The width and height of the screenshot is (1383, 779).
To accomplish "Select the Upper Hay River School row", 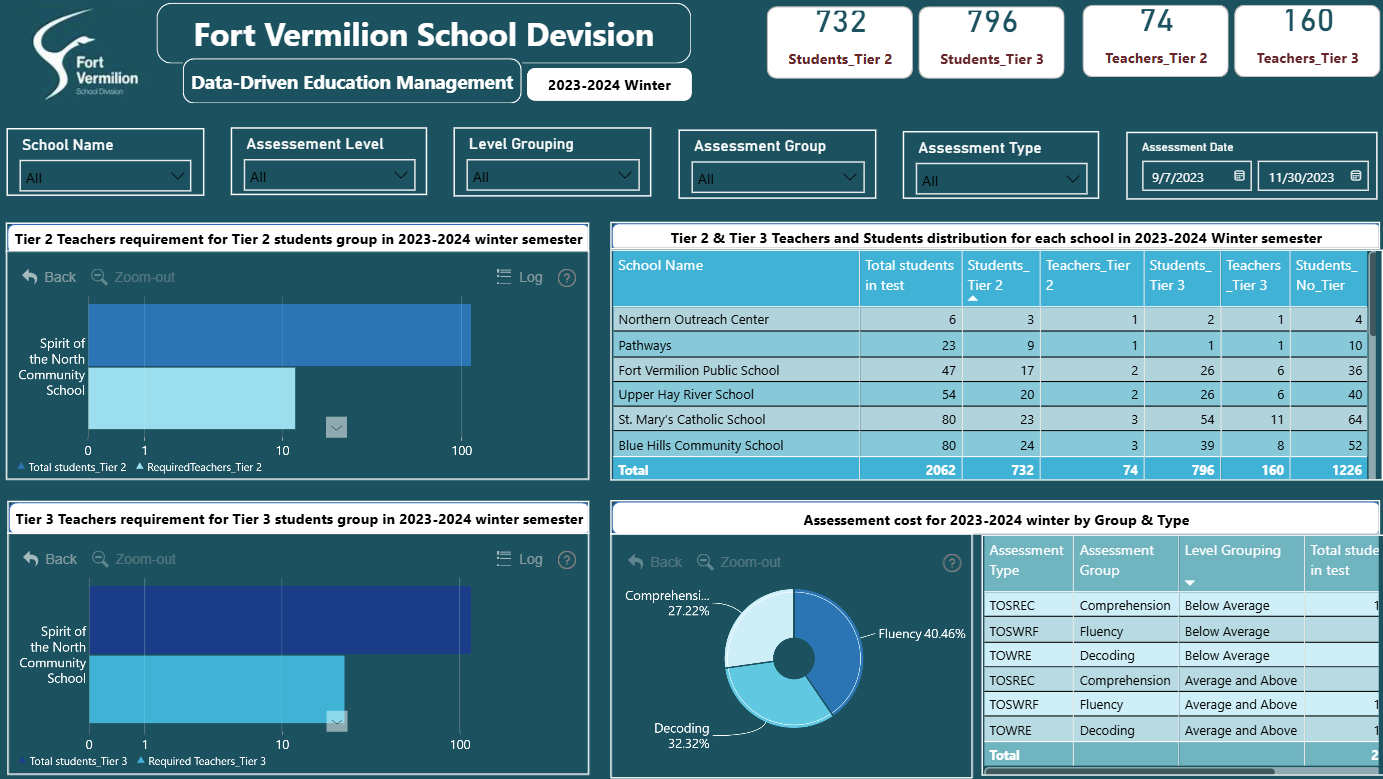I will (989, 395).
